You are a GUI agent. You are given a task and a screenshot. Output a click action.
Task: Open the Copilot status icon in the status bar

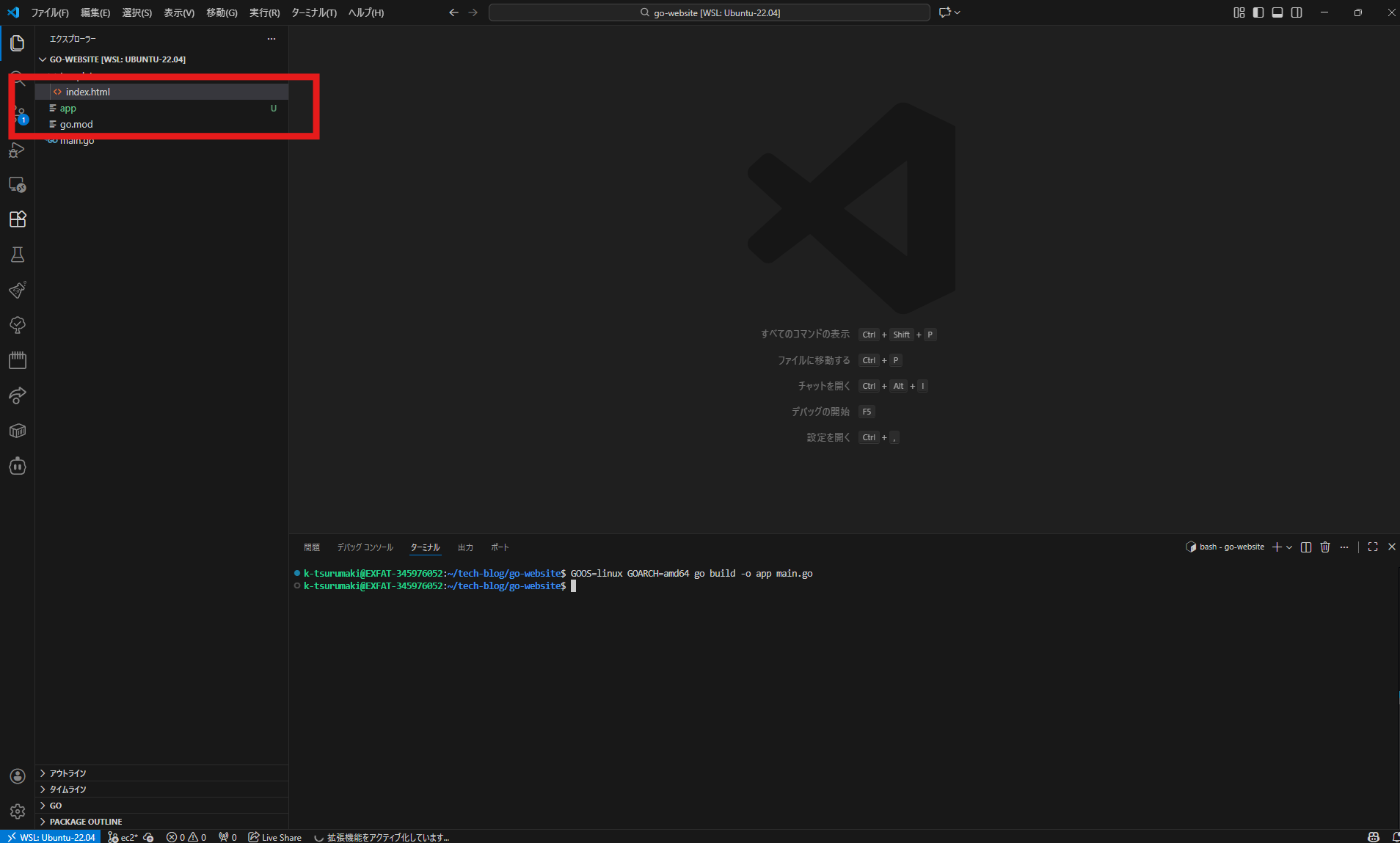tap(1374, 837)
